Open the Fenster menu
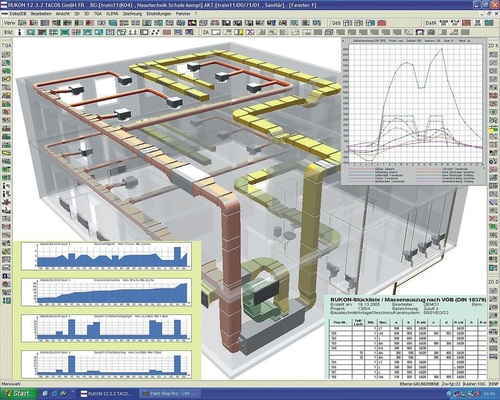 point(183,14)
